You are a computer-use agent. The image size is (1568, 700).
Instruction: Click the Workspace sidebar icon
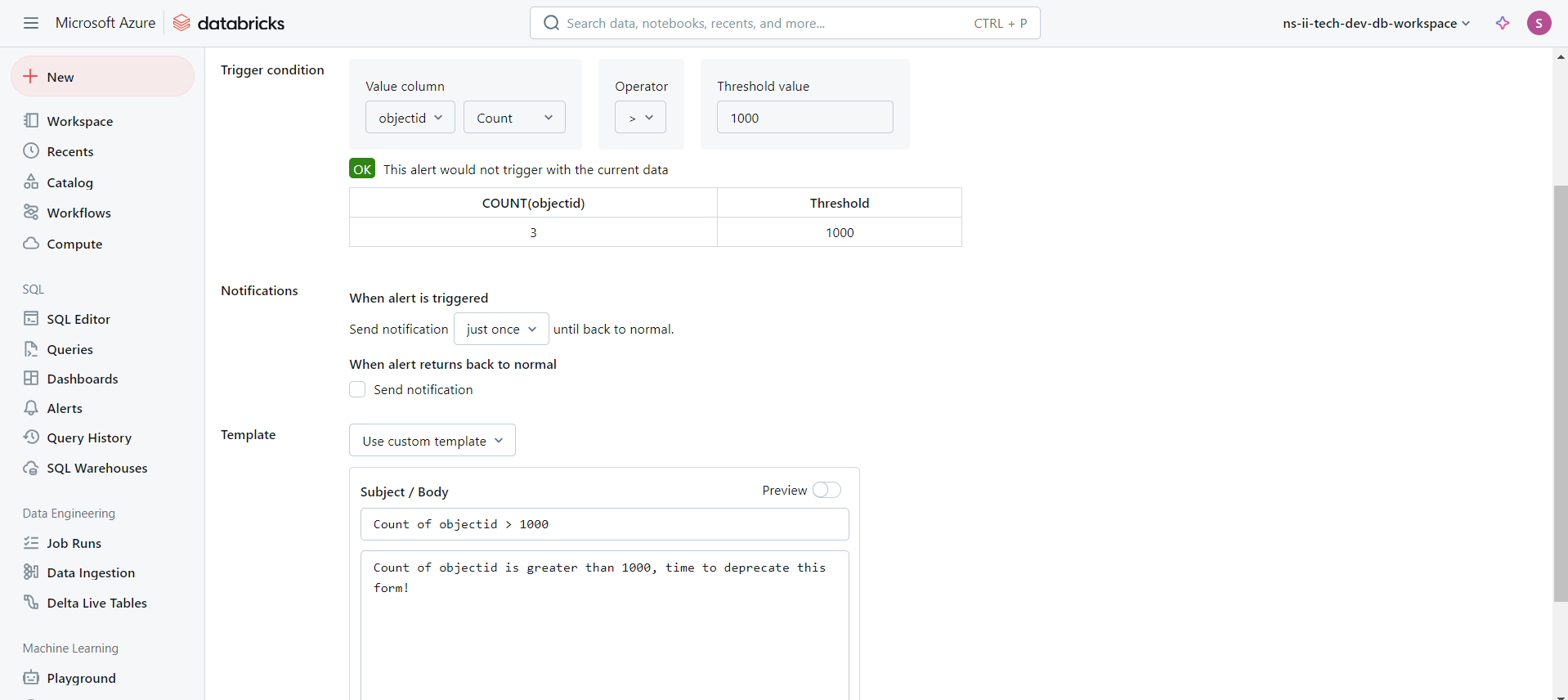click(x=31, y=120)
